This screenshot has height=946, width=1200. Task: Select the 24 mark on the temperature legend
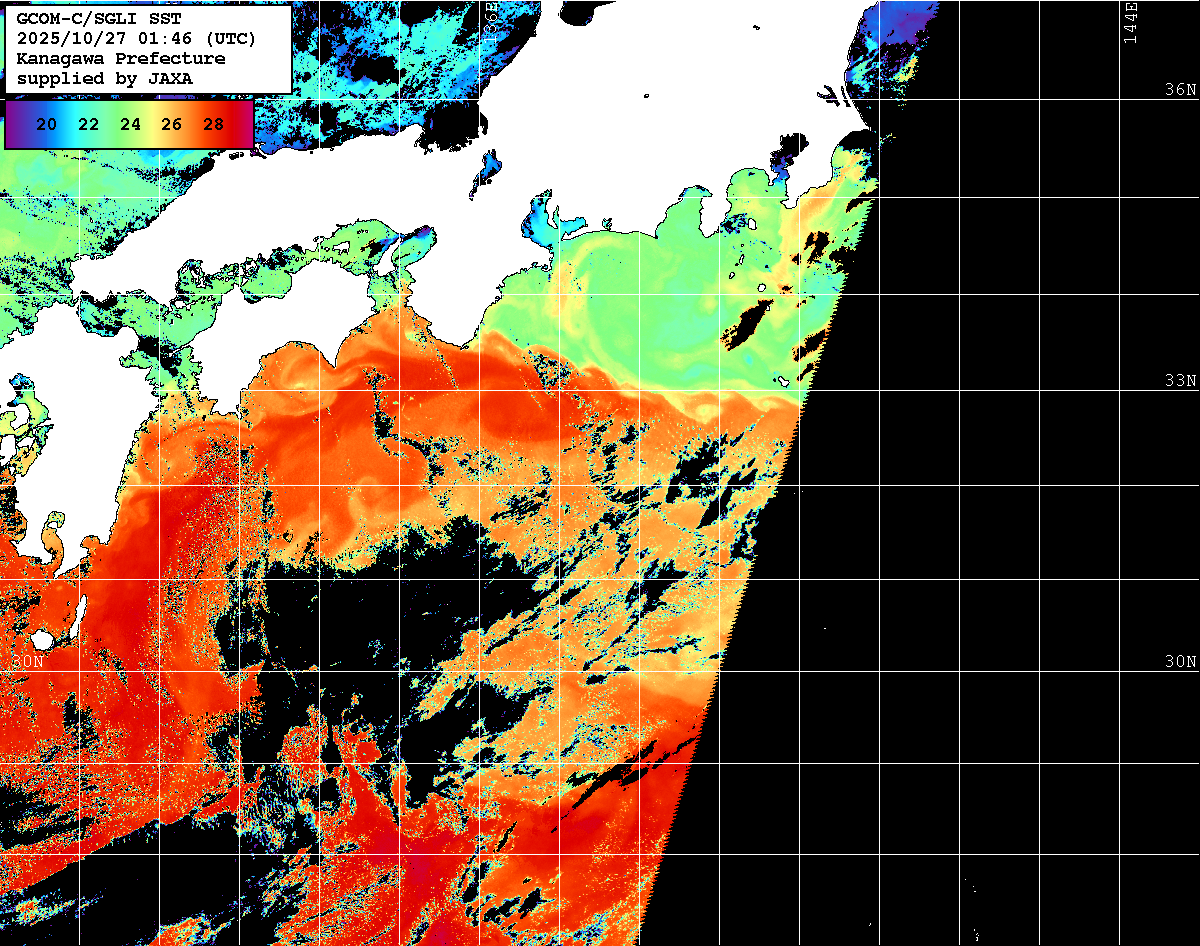coord(130,125)
